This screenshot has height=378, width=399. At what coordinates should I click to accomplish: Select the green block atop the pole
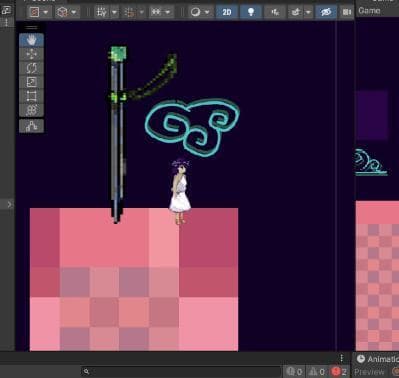point(118,53)
